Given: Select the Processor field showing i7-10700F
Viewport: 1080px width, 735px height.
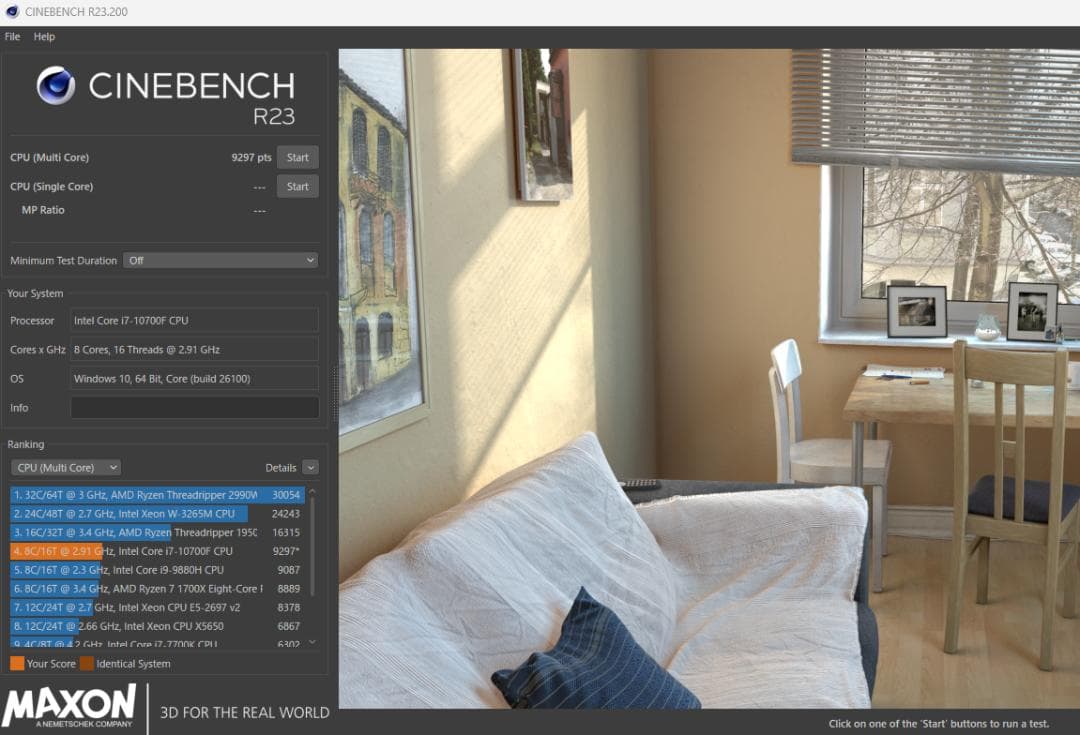Looking at the screenshot, I should coord(194,320).
